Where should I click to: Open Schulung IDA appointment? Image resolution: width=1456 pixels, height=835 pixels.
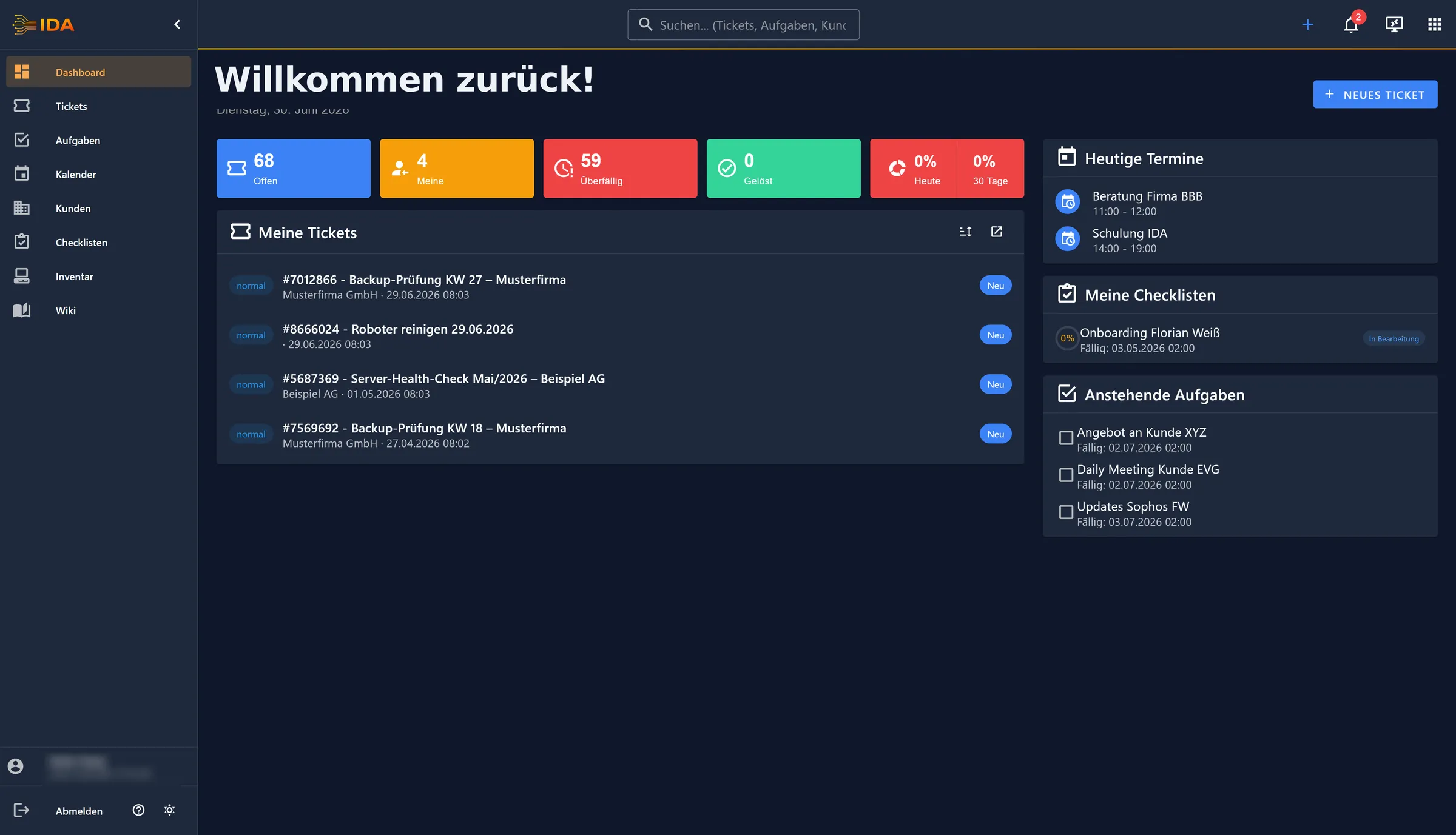point(1240,240)
